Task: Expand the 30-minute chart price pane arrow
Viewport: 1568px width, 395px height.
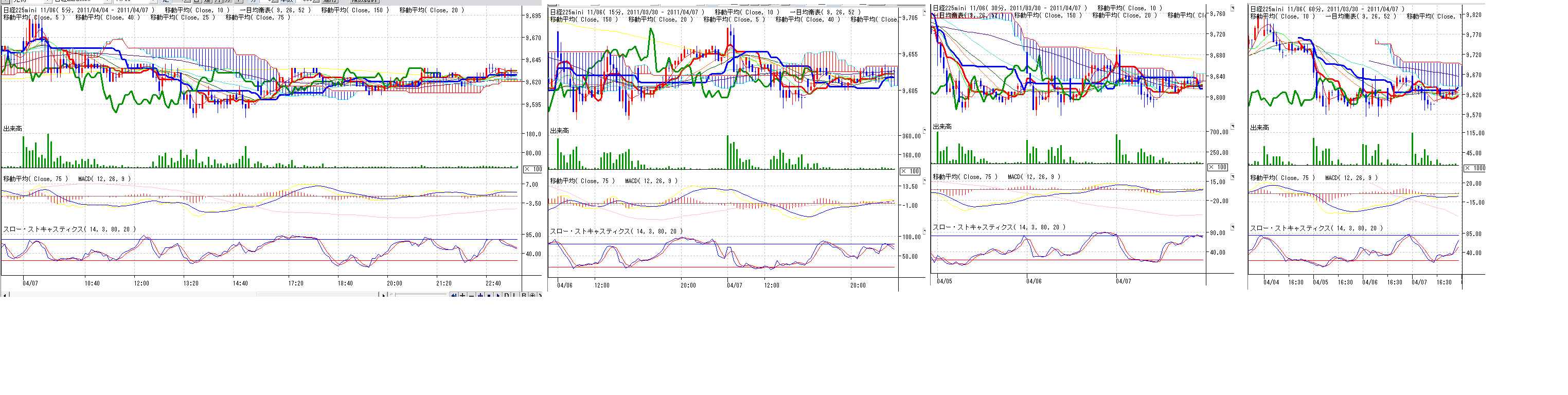Action: coord(1233,9)
